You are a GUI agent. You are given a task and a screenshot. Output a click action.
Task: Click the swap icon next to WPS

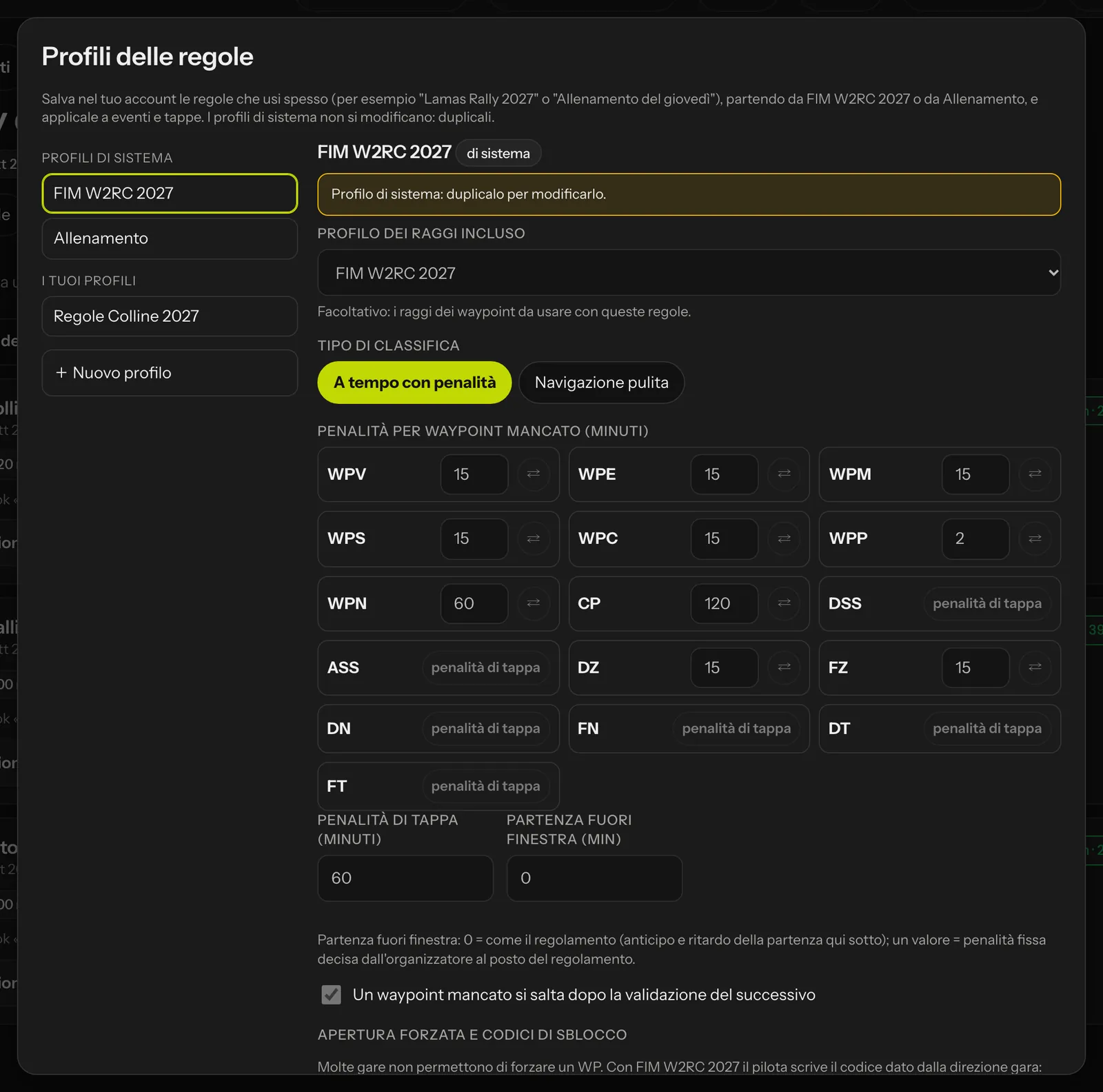(x=534, y=538)
